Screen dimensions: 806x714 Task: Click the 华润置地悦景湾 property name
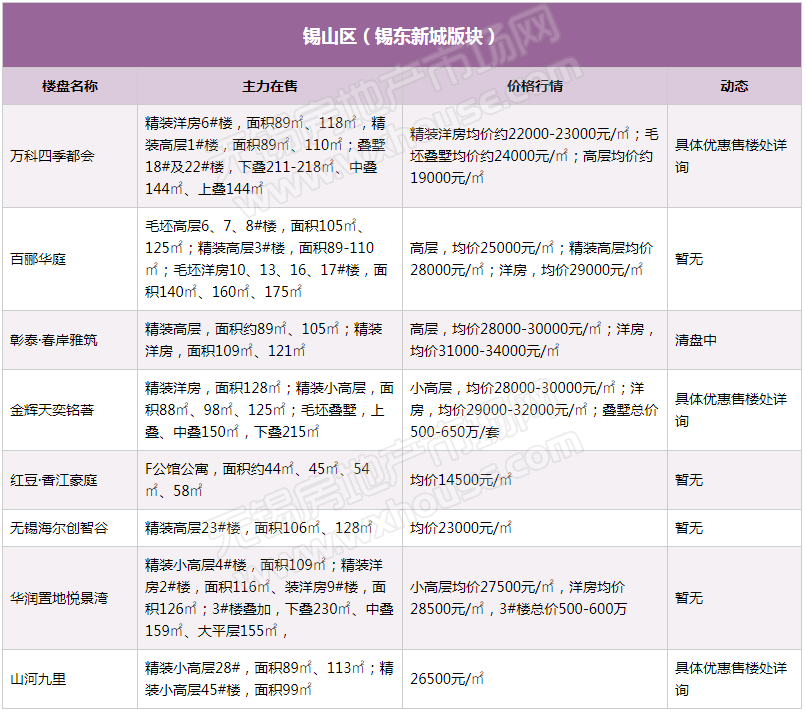point(60,598)
